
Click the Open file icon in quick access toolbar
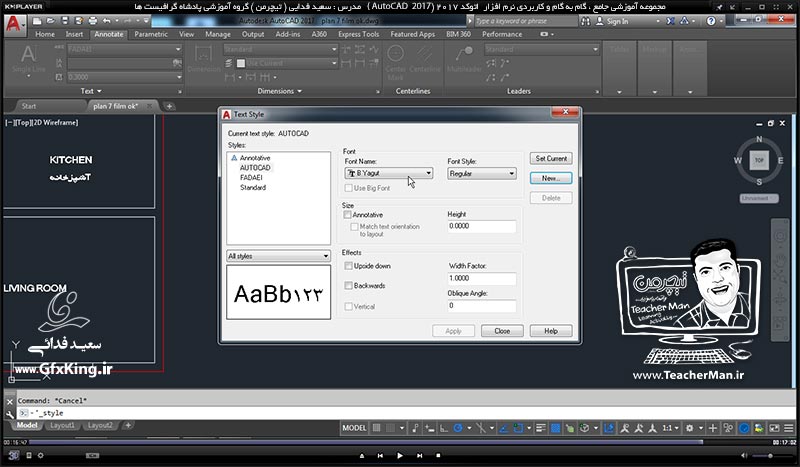(51, 21)
